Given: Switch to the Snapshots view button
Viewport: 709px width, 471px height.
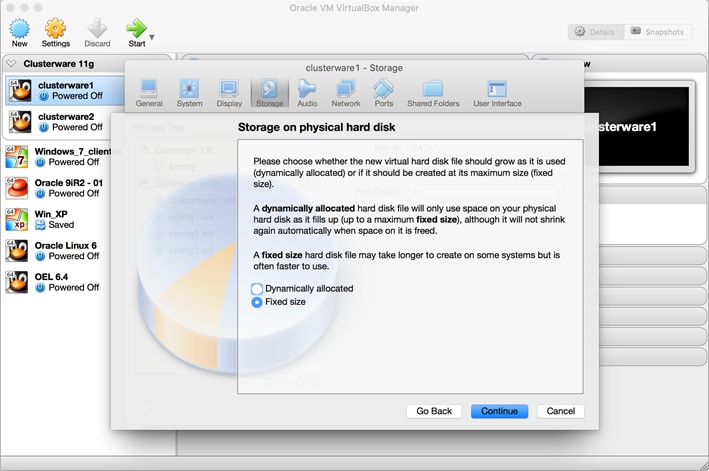Looking at the screenshot, I should pos(658,32).
